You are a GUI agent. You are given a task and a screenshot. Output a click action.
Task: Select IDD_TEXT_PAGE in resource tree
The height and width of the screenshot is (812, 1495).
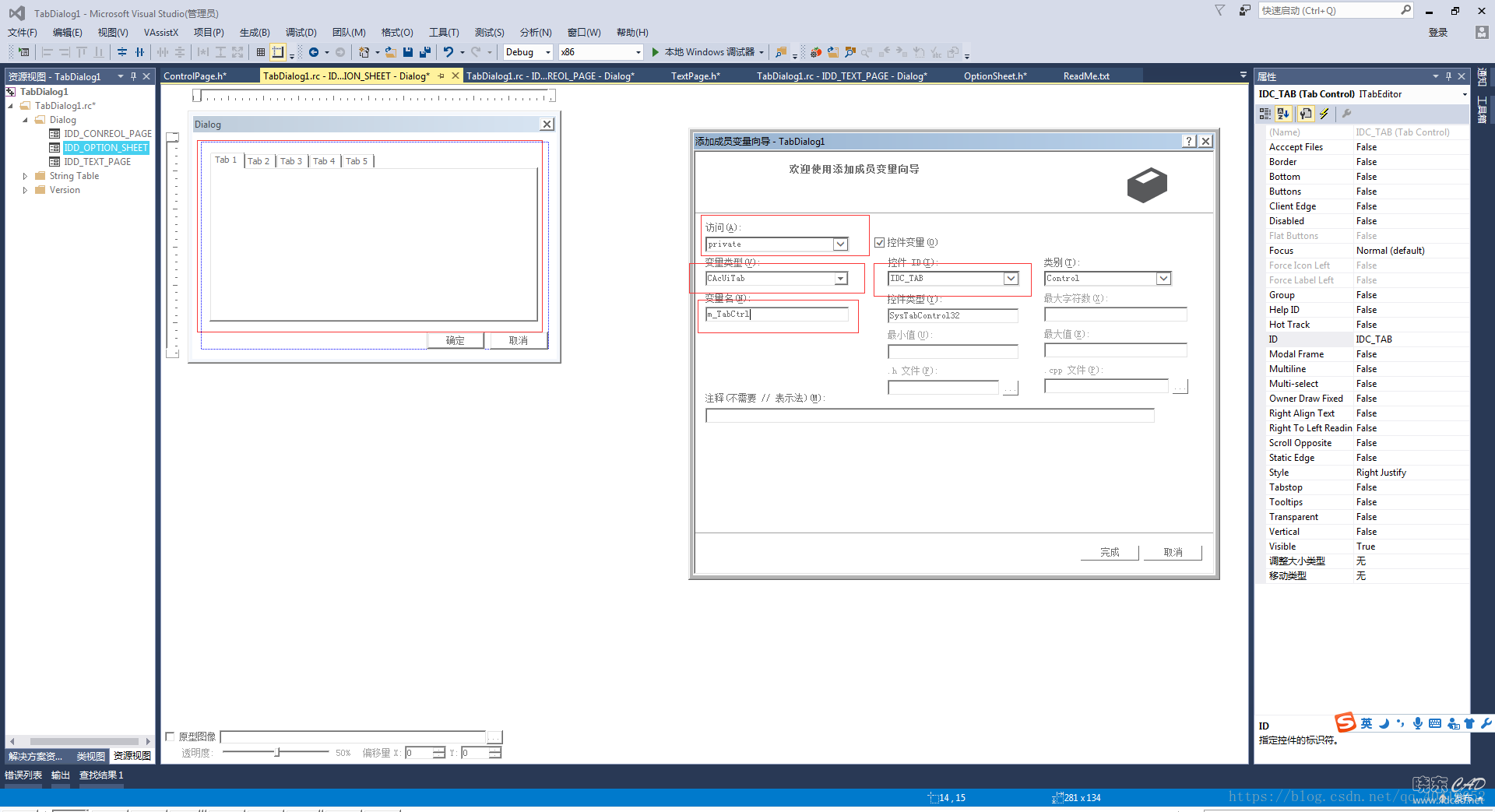pyautogui.click(x=97, y=162)
